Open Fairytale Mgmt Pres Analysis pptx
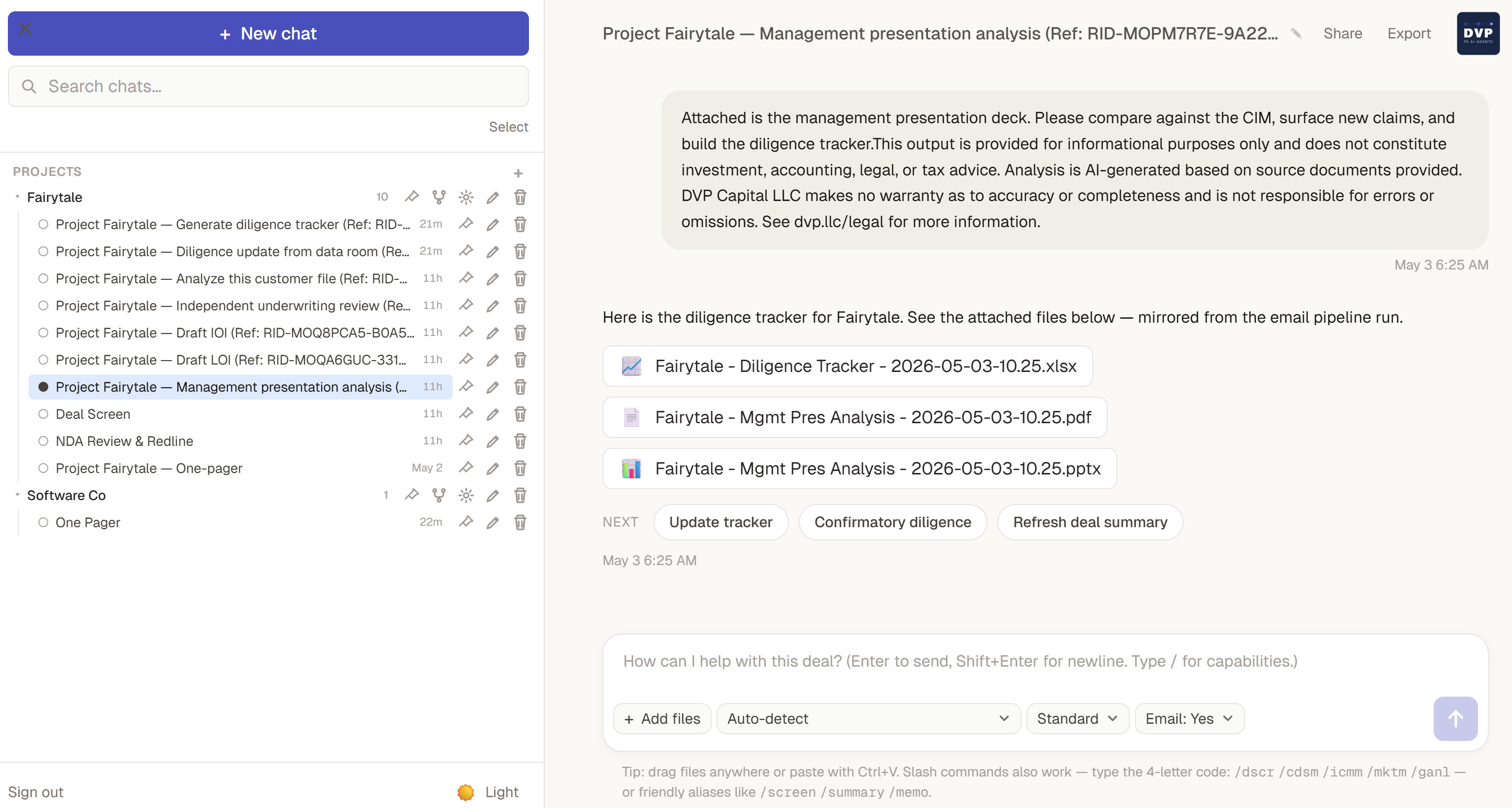 (x=859, y=469)
